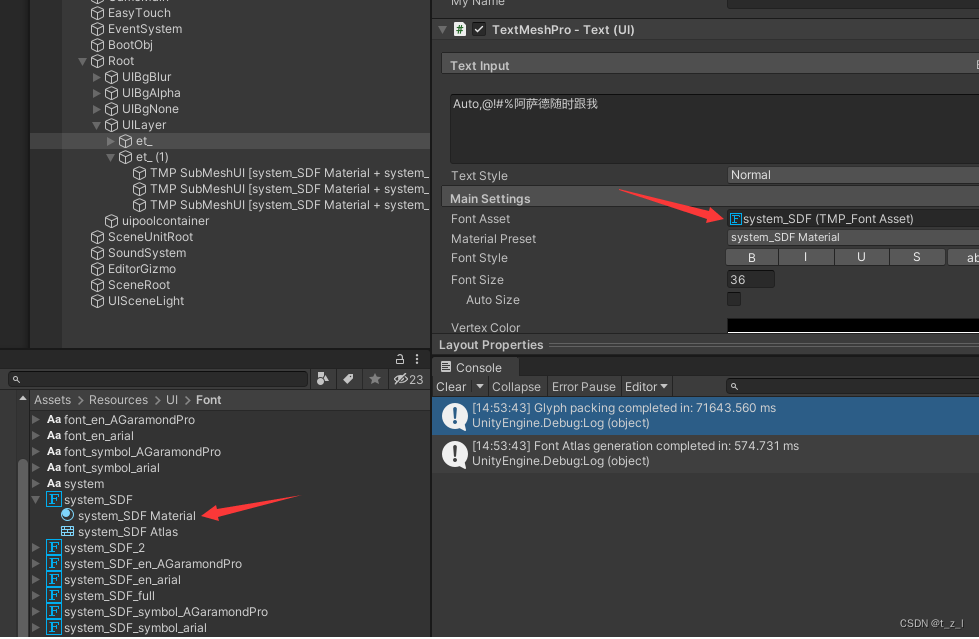The image size is (979, 639).
Task: Select the system_SDF Atlas texture asset
Action: pyautogui.click(x=128, y=532)
